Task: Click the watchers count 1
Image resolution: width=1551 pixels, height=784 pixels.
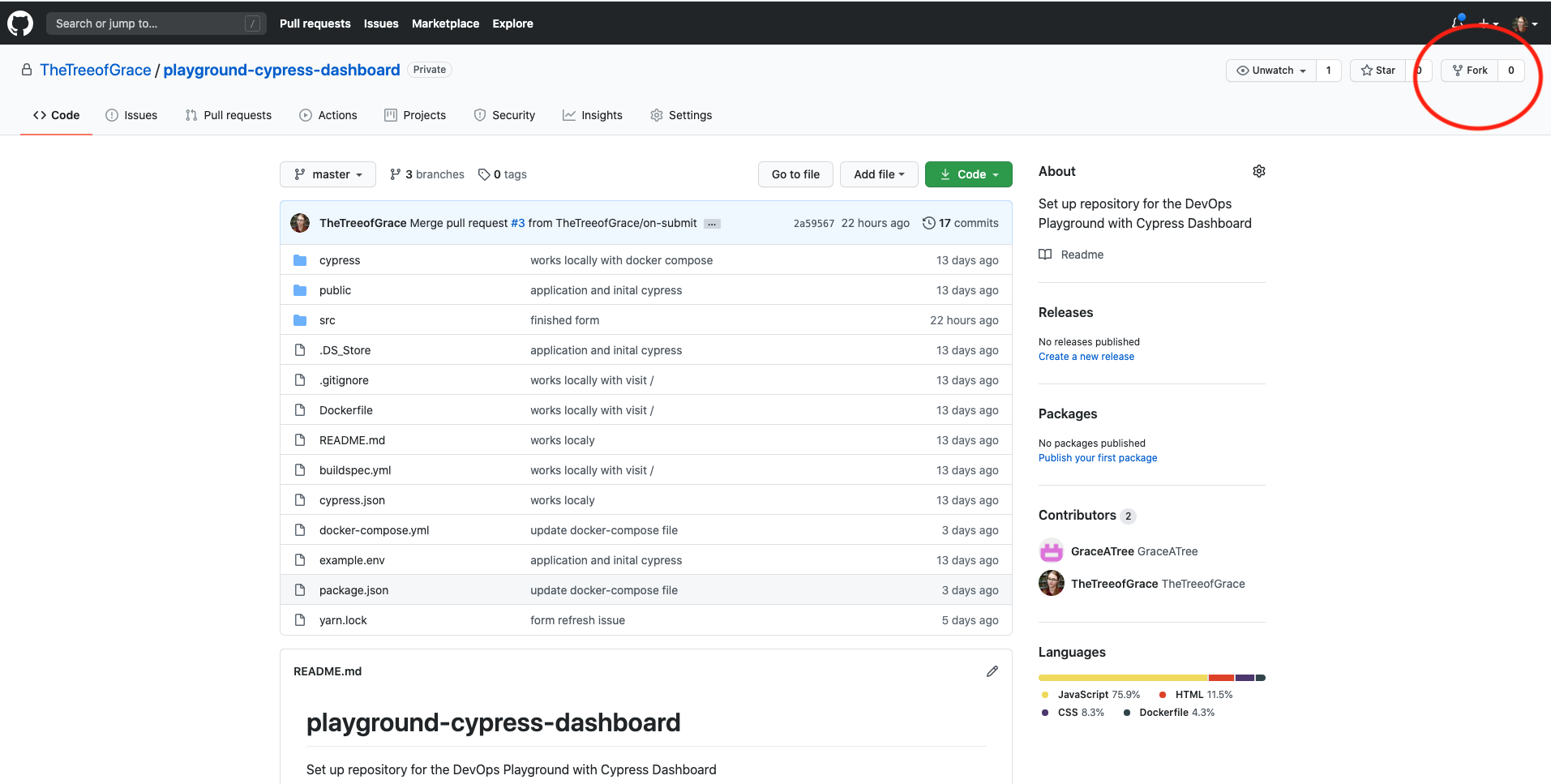Action: click(x=1328, y=71)
